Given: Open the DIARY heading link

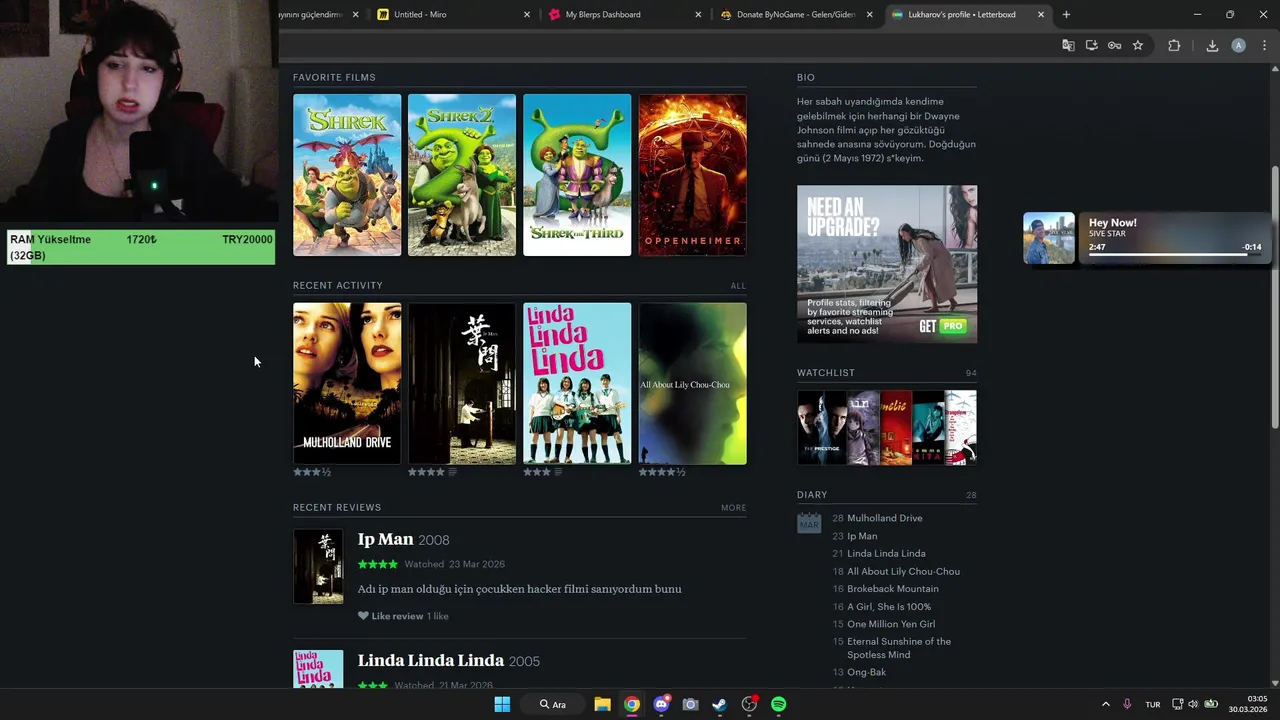Looking at the screenshot, I should coord(812,495).
